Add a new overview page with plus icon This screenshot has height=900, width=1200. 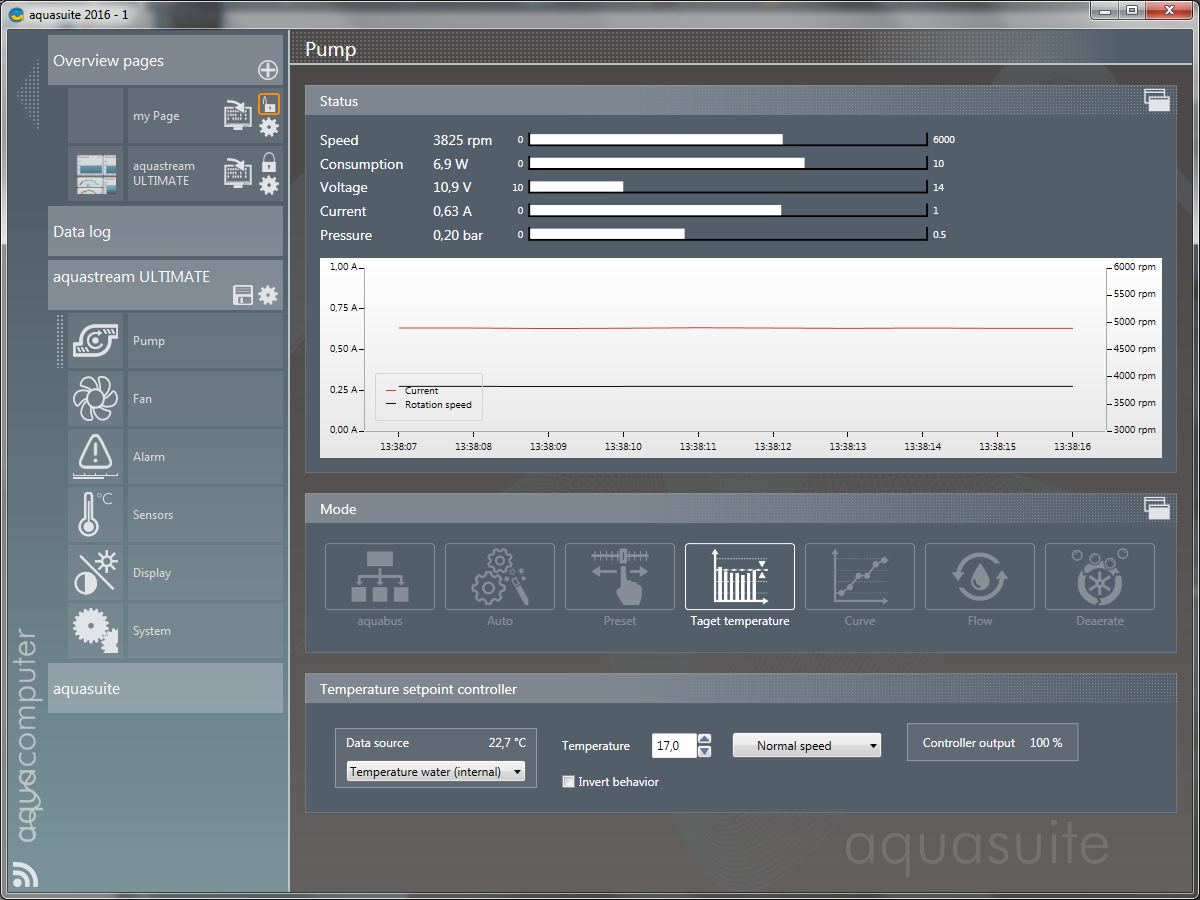pyautogui.click(x=268, y=70)
